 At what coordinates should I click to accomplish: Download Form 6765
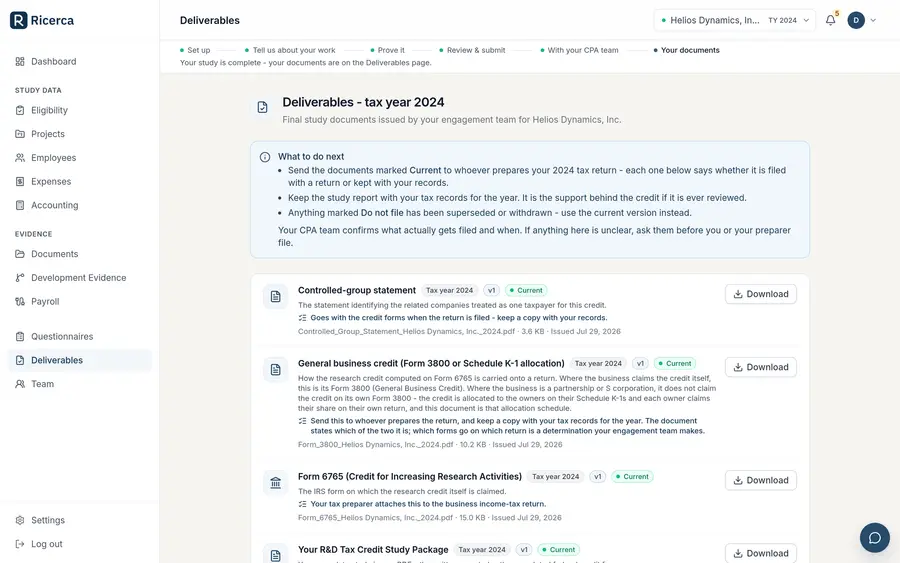pos(761,480)
